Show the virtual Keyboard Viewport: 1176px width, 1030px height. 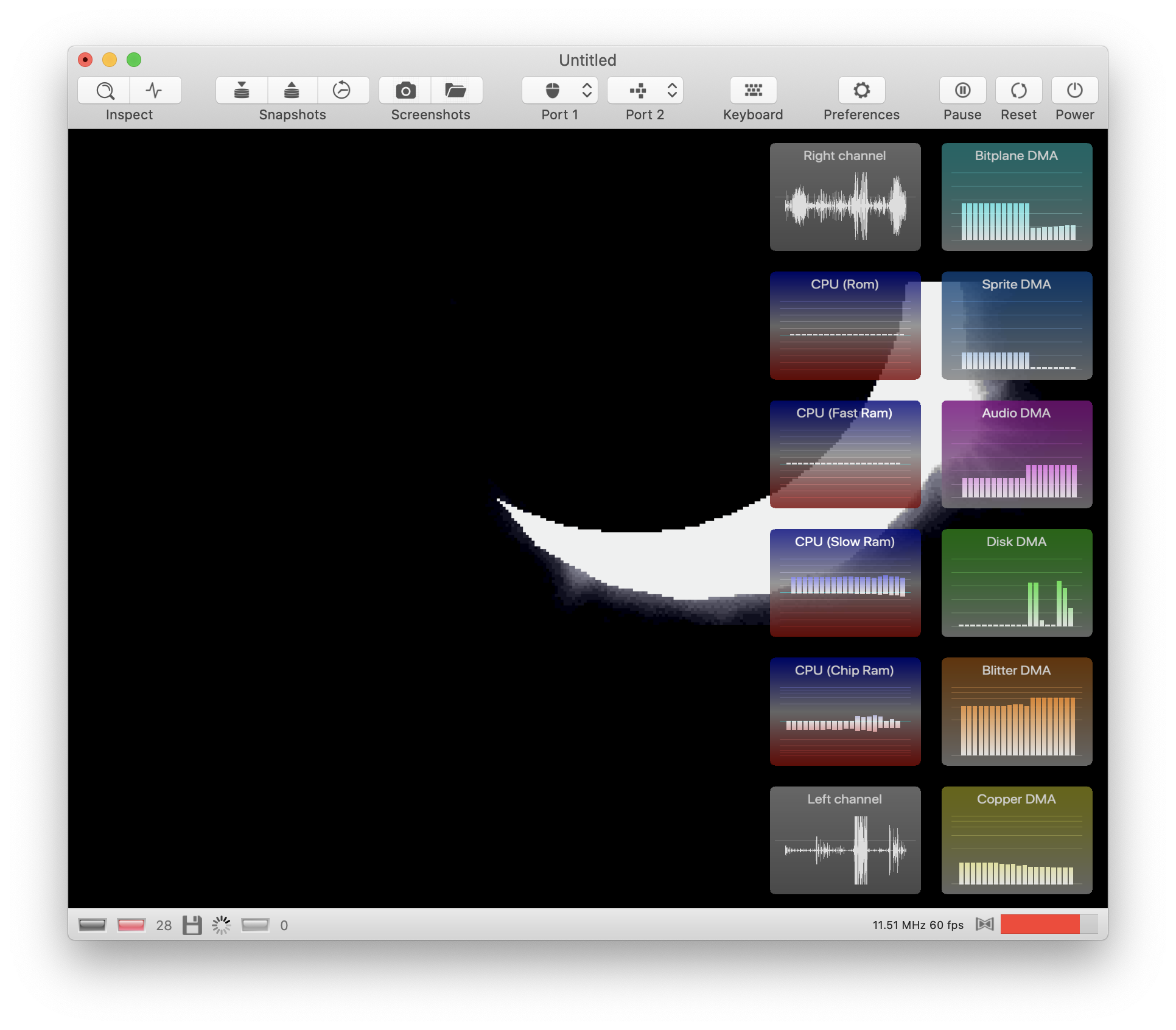click(754, 91)
